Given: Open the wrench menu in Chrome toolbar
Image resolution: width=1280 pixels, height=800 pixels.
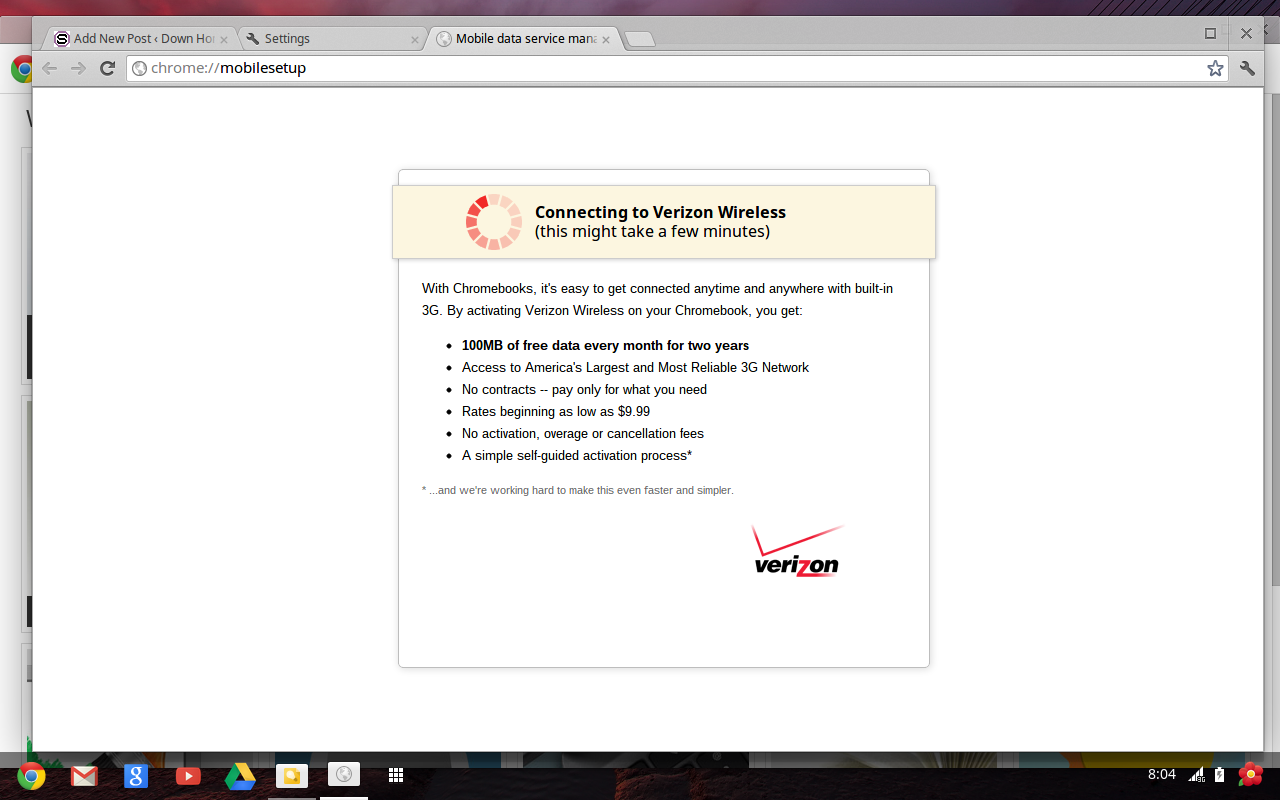Looking at the screenshot, I should (x=1247, y=68).
